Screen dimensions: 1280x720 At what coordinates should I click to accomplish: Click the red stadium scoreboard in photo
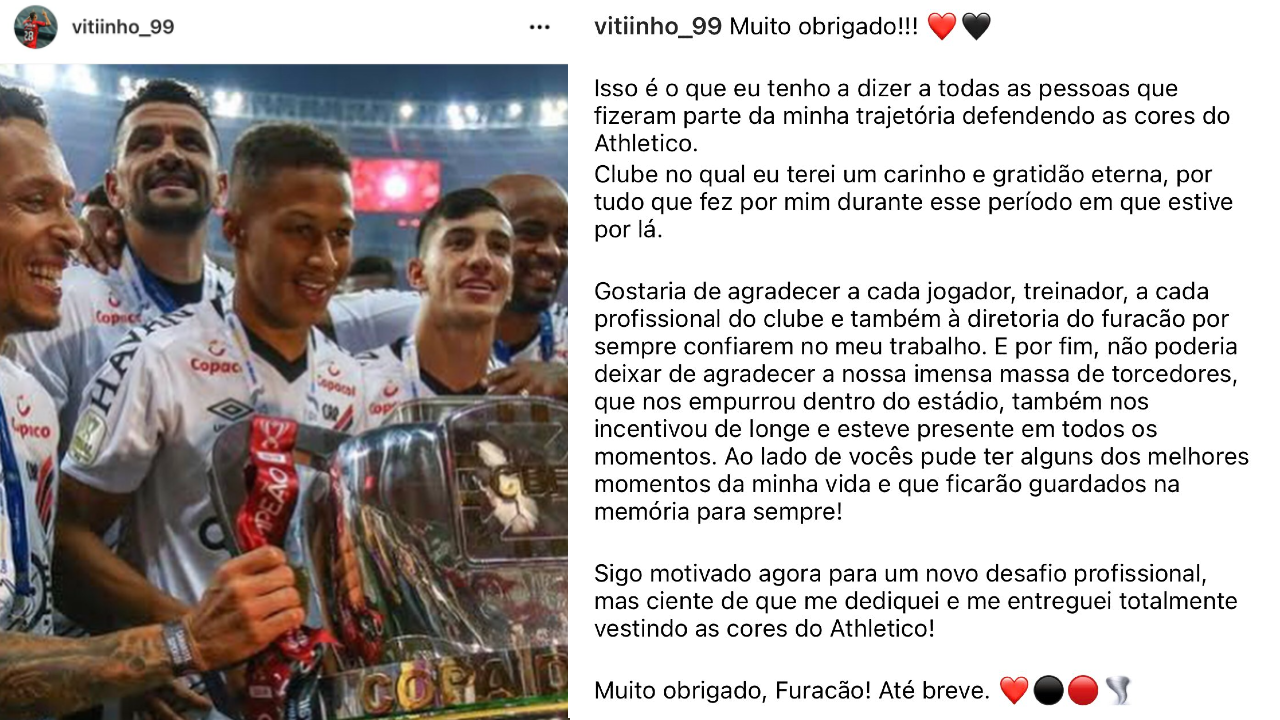[x=395, y=186]
